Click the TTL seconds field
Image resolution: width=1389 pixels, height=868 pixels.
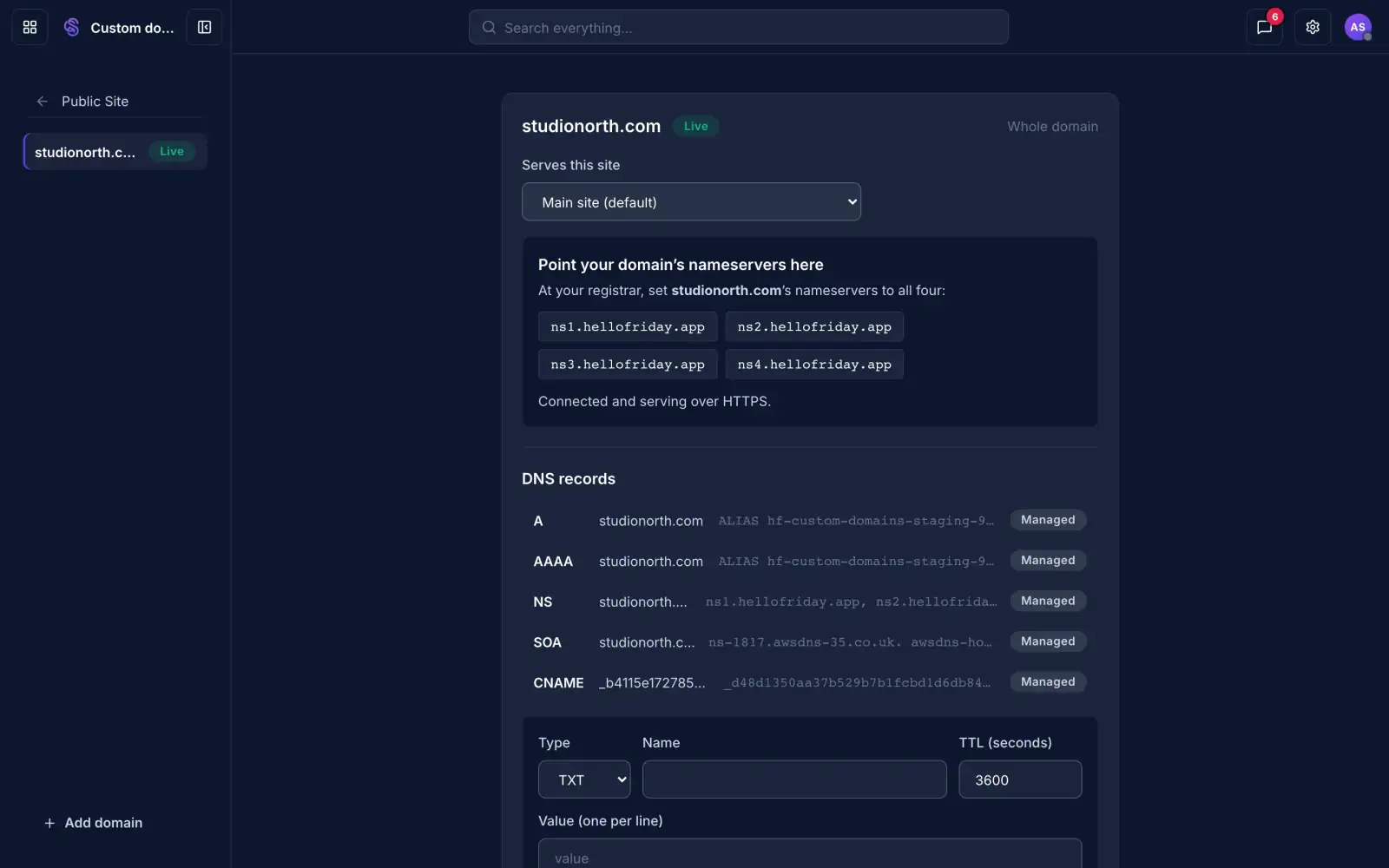click(x=1020, y=779)
